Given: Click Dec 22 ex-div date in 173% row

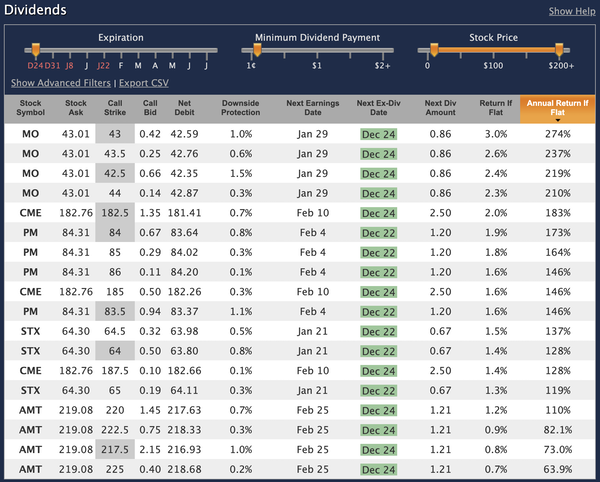Looking at the screenshot, I should tap(378, 233).
